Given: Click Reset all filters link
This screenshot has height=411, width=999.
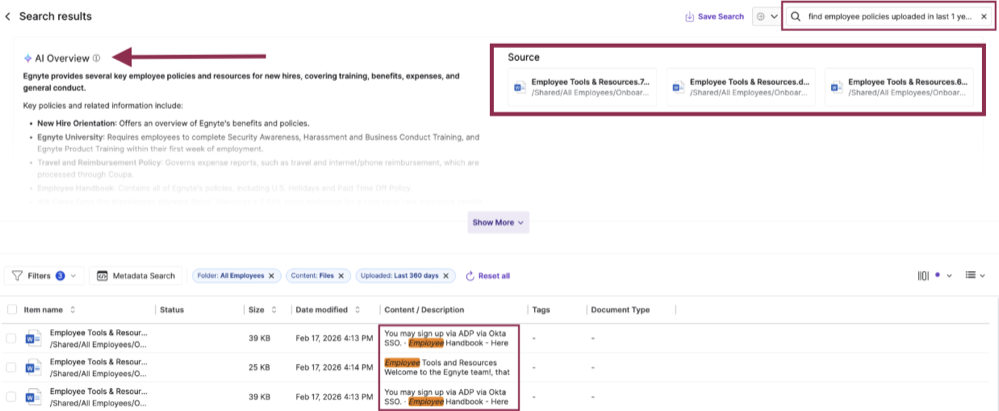Looking at the screenshot, I should (488, 276).
